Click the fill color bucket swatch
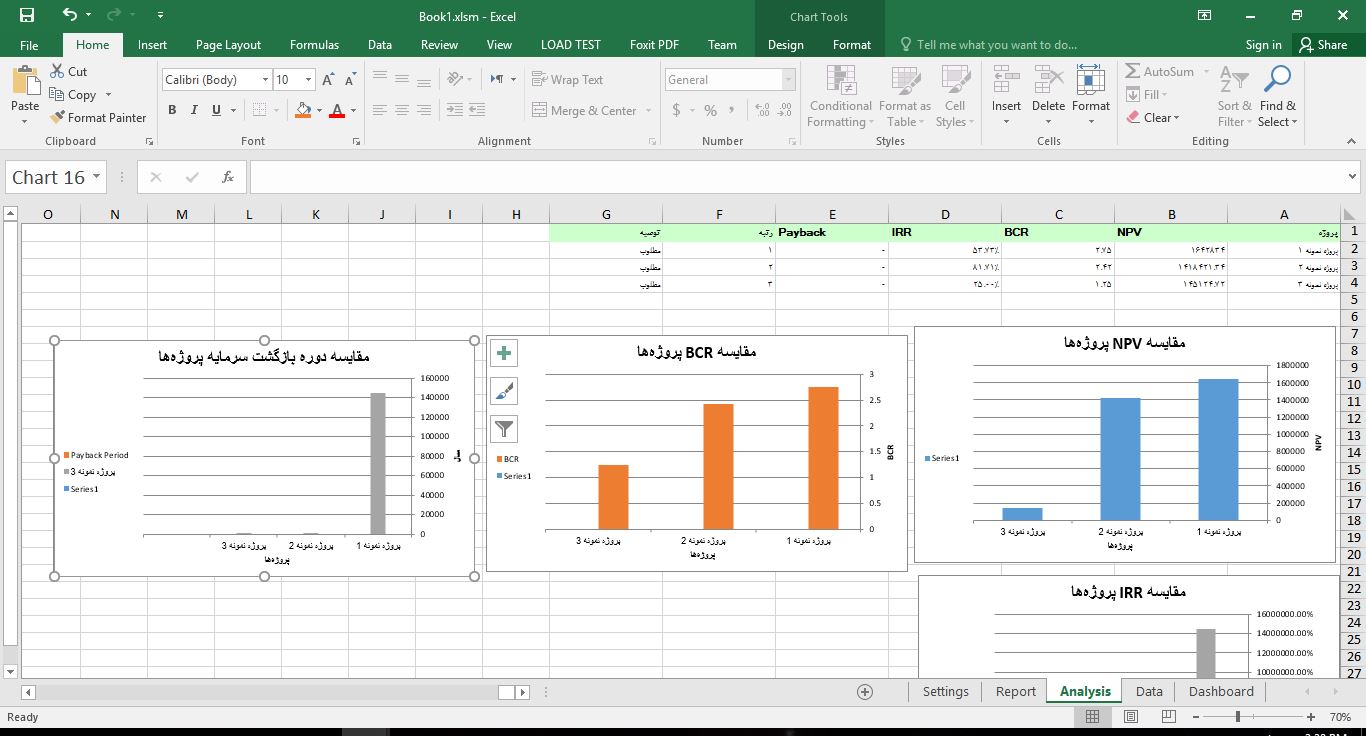The height and width of the screenshot is (736, 1366). (305, 111)
